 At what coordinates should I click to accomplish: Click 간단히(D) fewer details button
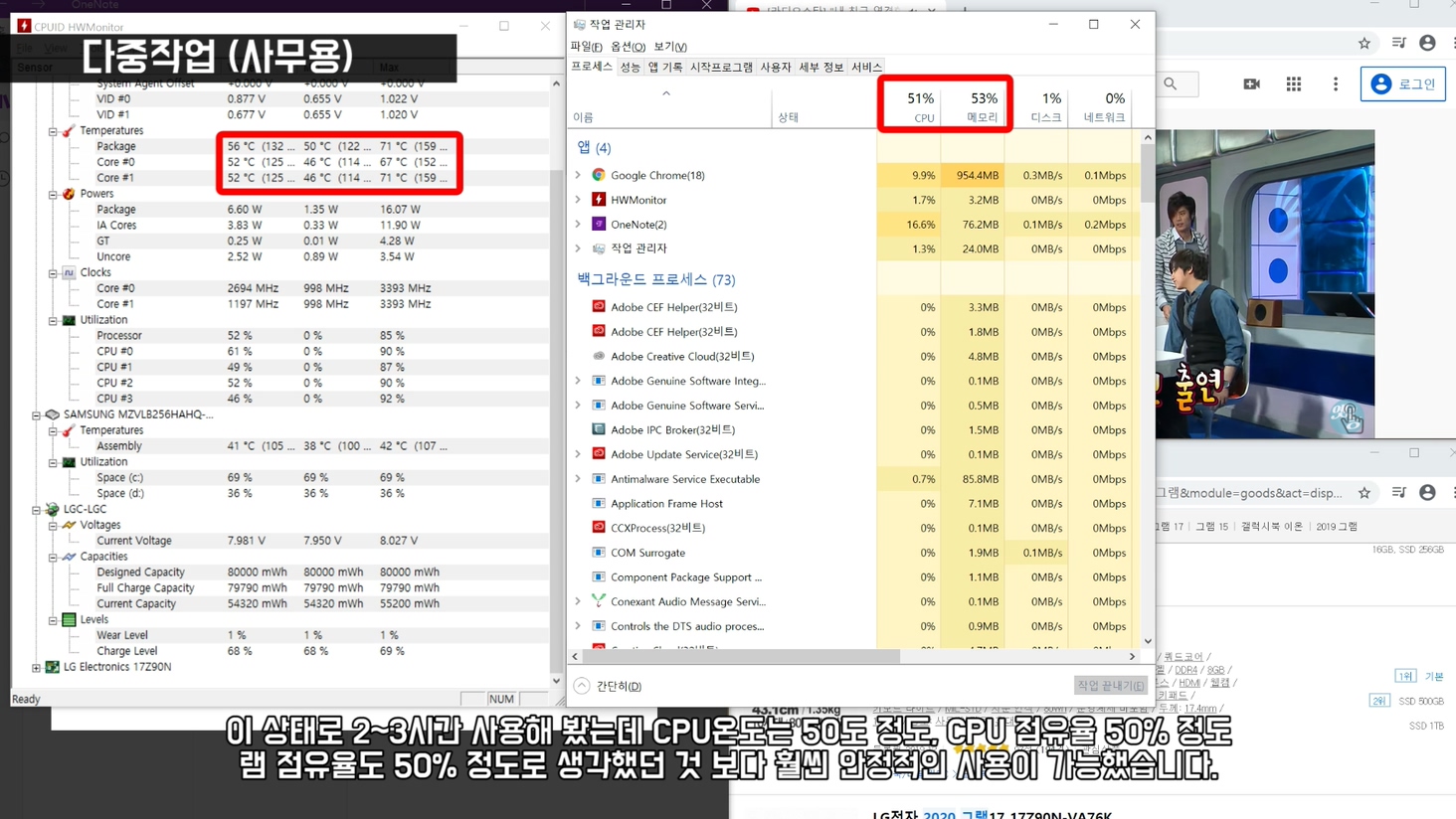coord(608,686)
